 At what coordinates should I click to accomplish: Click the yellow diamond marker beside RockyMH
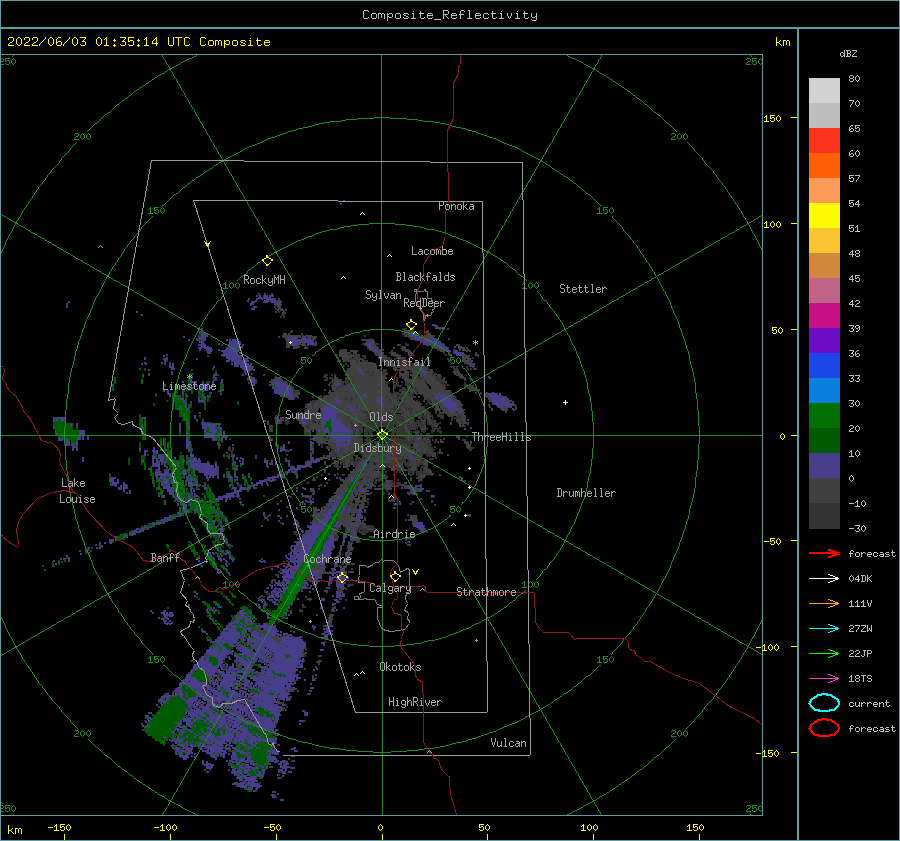tap(267, 261)
